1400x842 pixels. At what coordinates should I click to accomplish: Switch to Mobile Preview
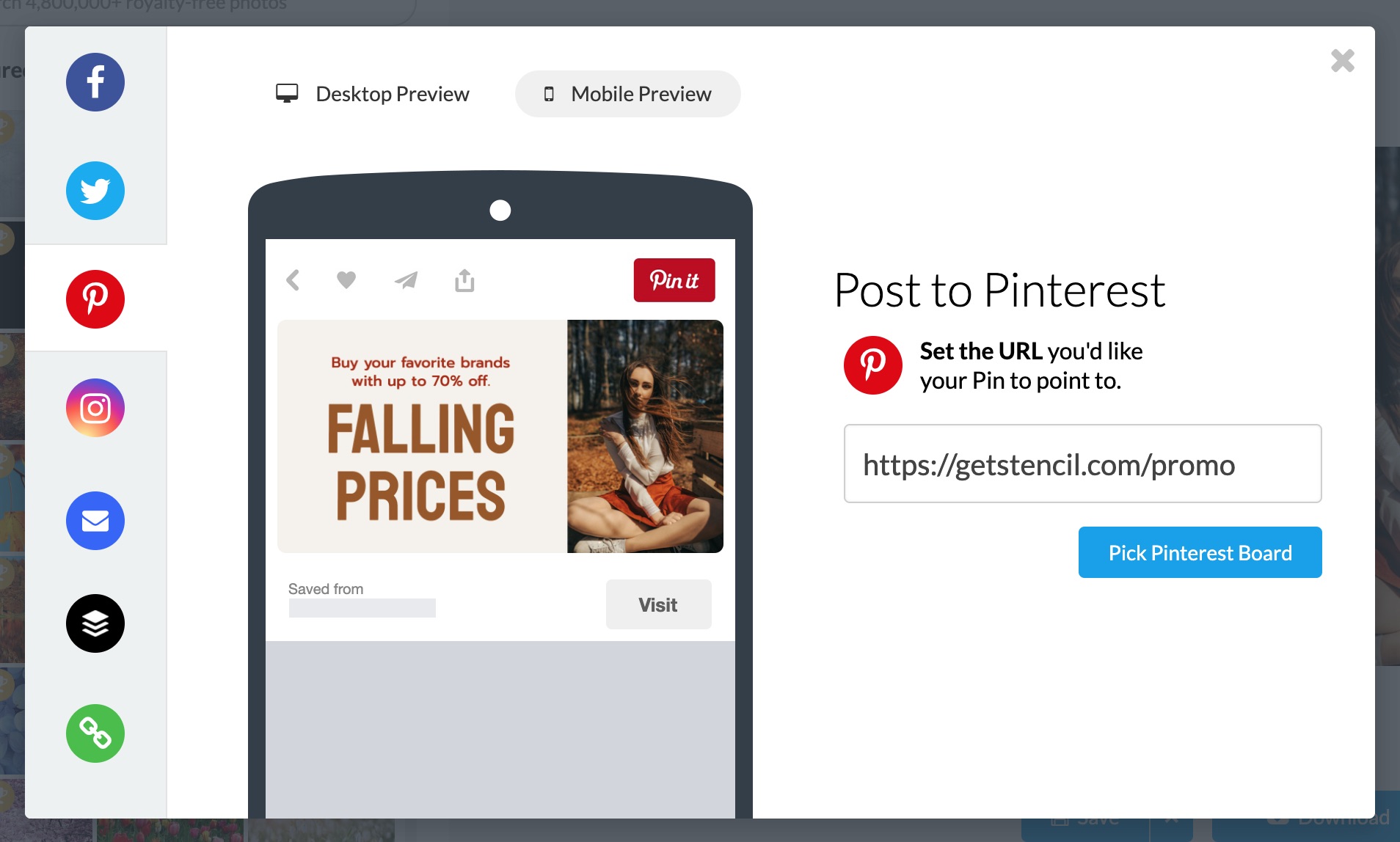(627, 93)
